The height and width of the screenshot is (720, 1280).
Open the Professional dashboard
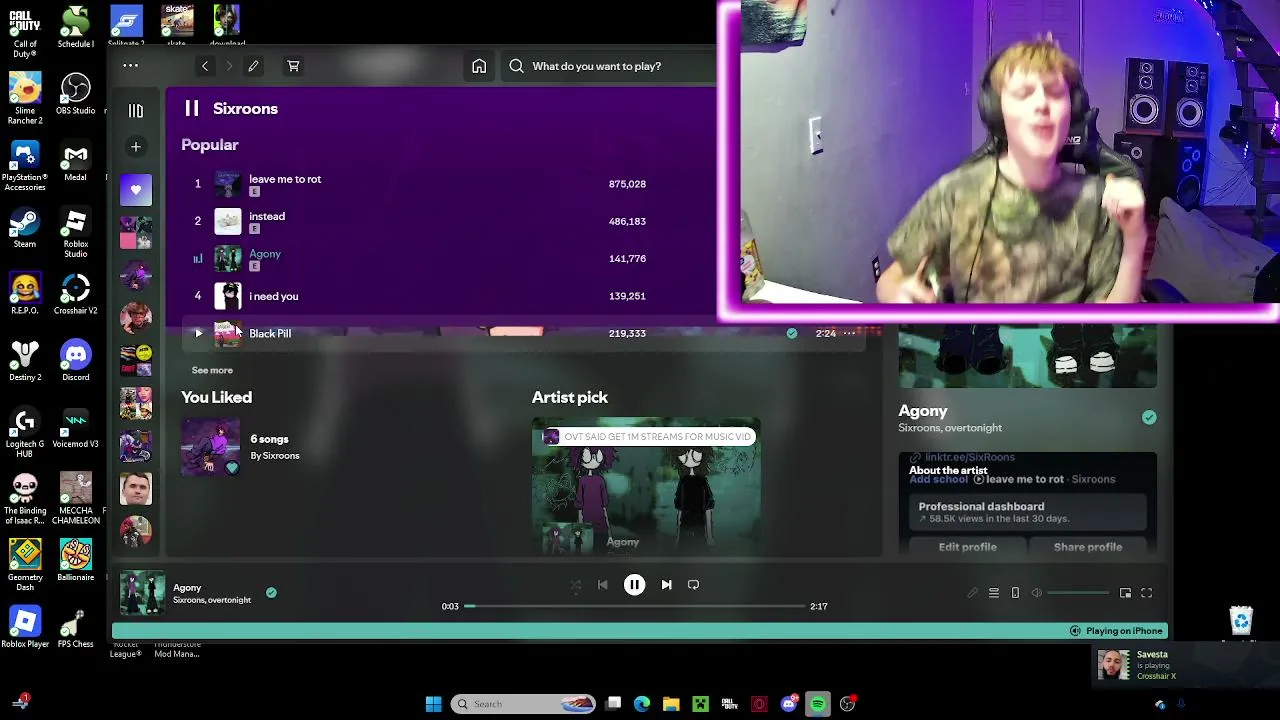(x=1028, y=512)
